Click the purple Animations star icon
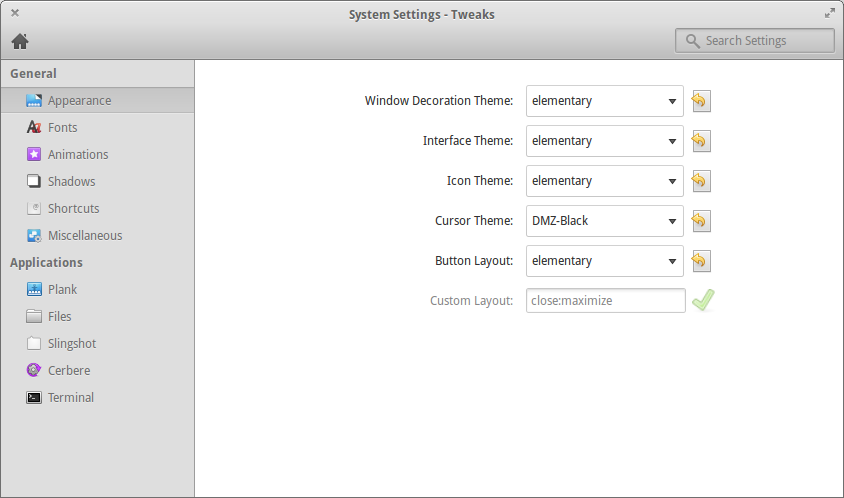The image size is (844, 498). point(34,154)
